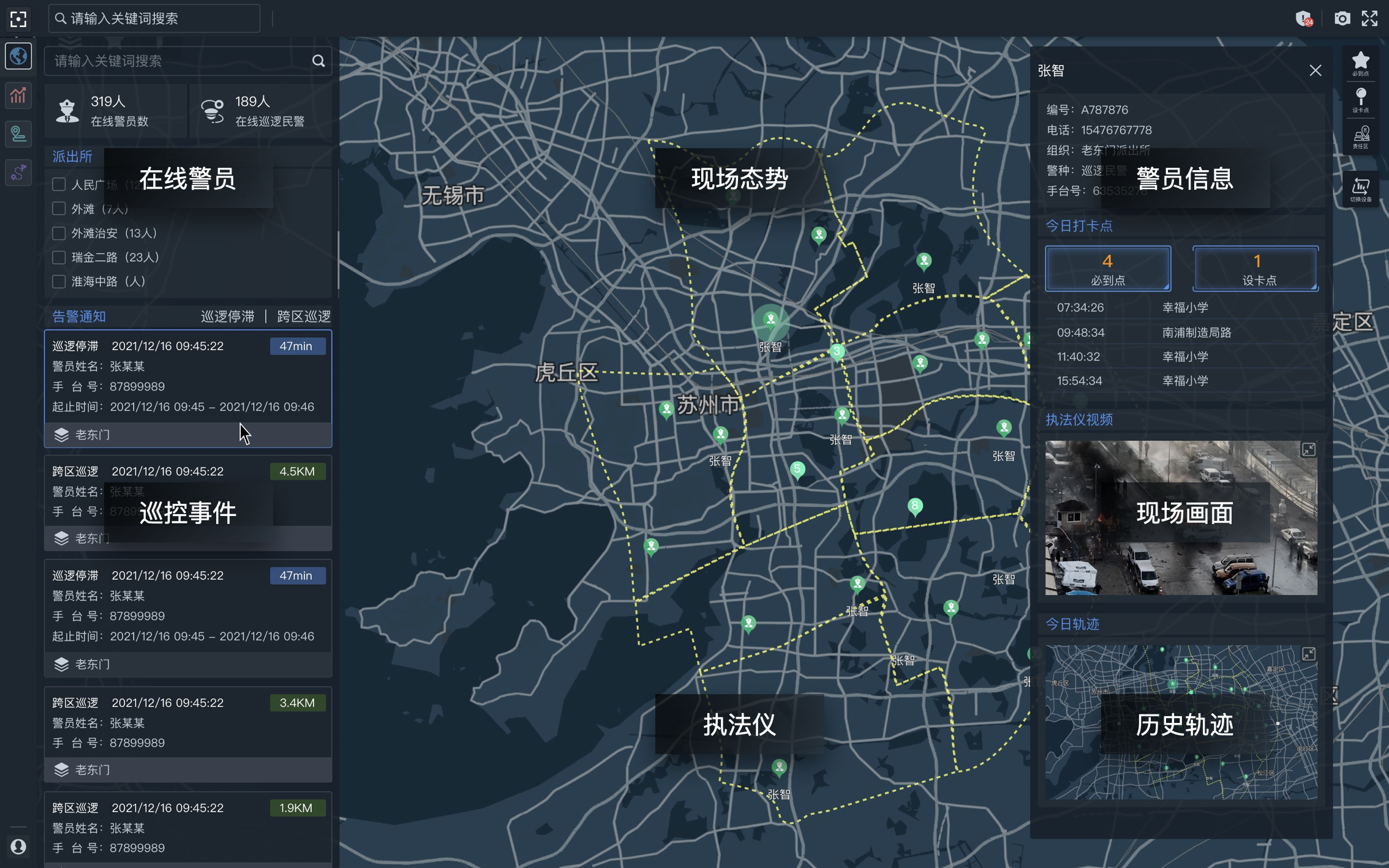Tick the 瑞金二路 (23人) checkbox
The image size is (1389, 868).
[x=59, y=257]
